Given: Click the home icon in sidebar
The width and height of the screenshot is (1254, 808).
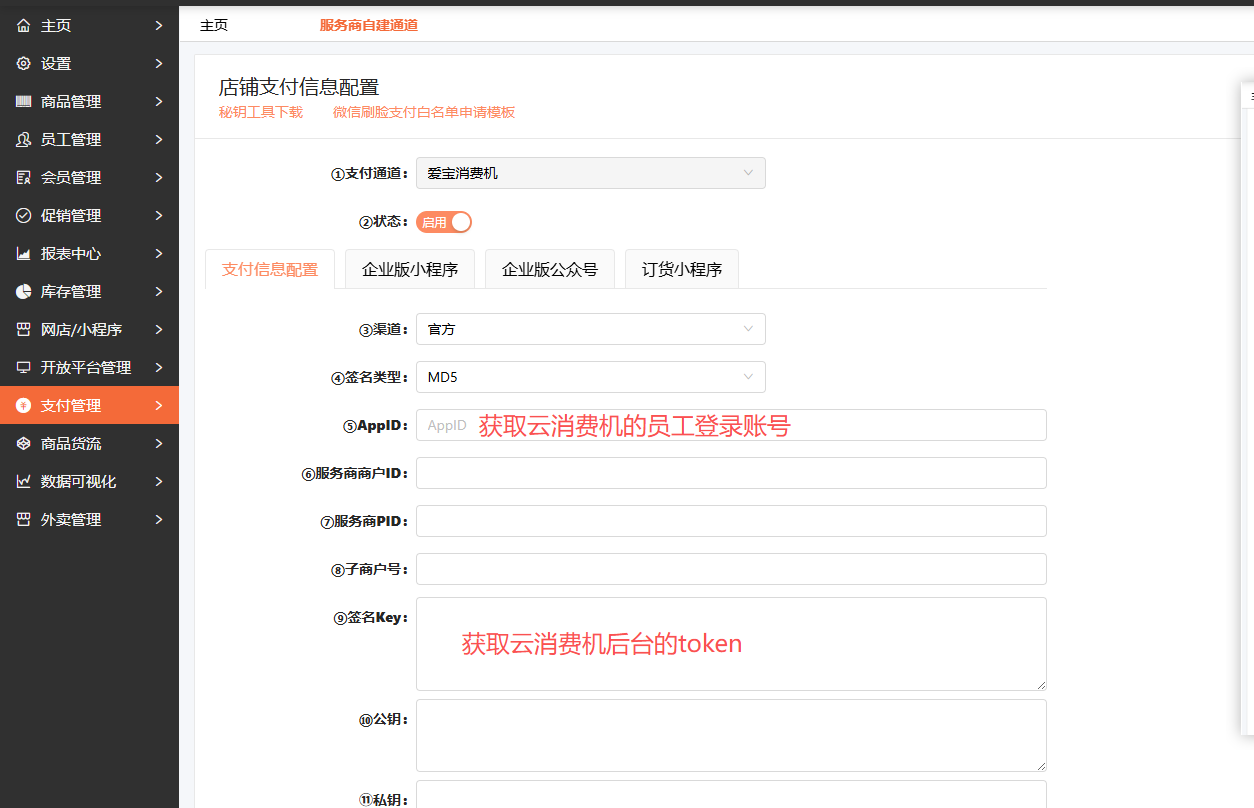Looking at the screenshot, I should tap(23, 26).
